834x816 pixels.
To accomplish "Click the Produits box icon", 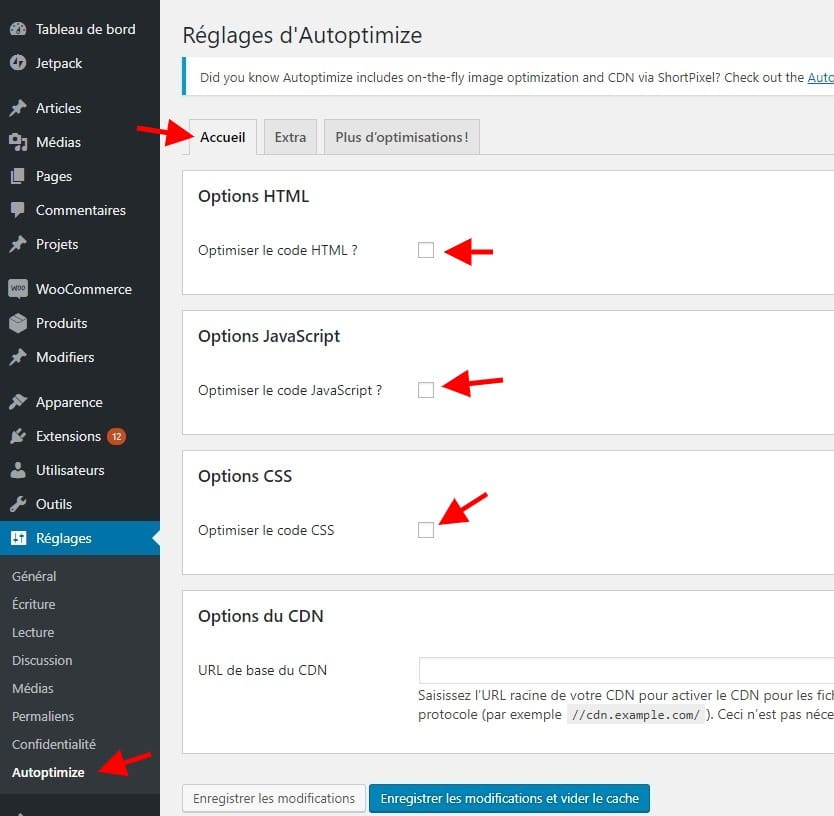I will point(18,323).
